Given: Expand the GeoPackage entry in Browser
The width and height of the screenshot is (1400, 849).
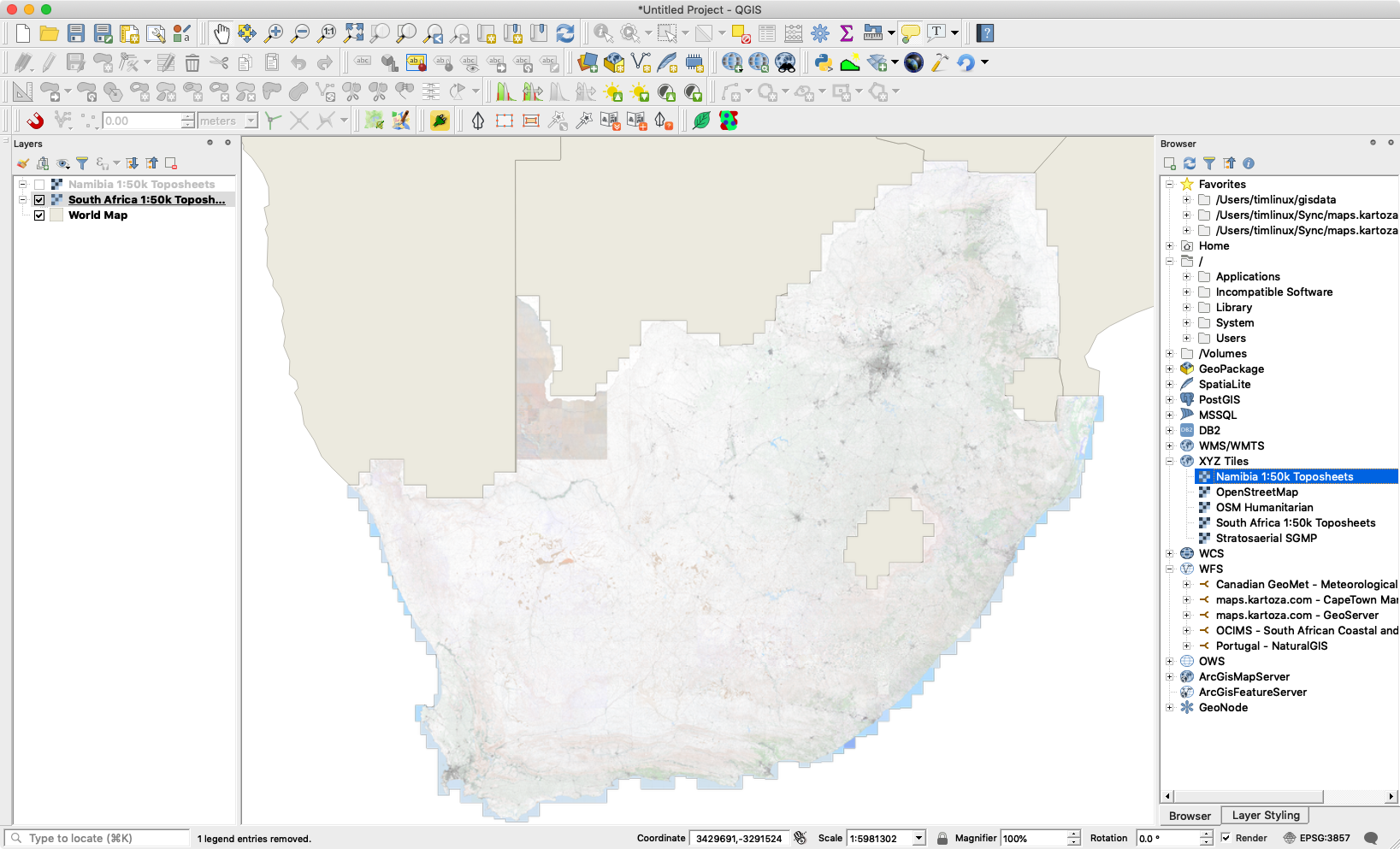Looking at the screenshot, I should point(1170,368).
